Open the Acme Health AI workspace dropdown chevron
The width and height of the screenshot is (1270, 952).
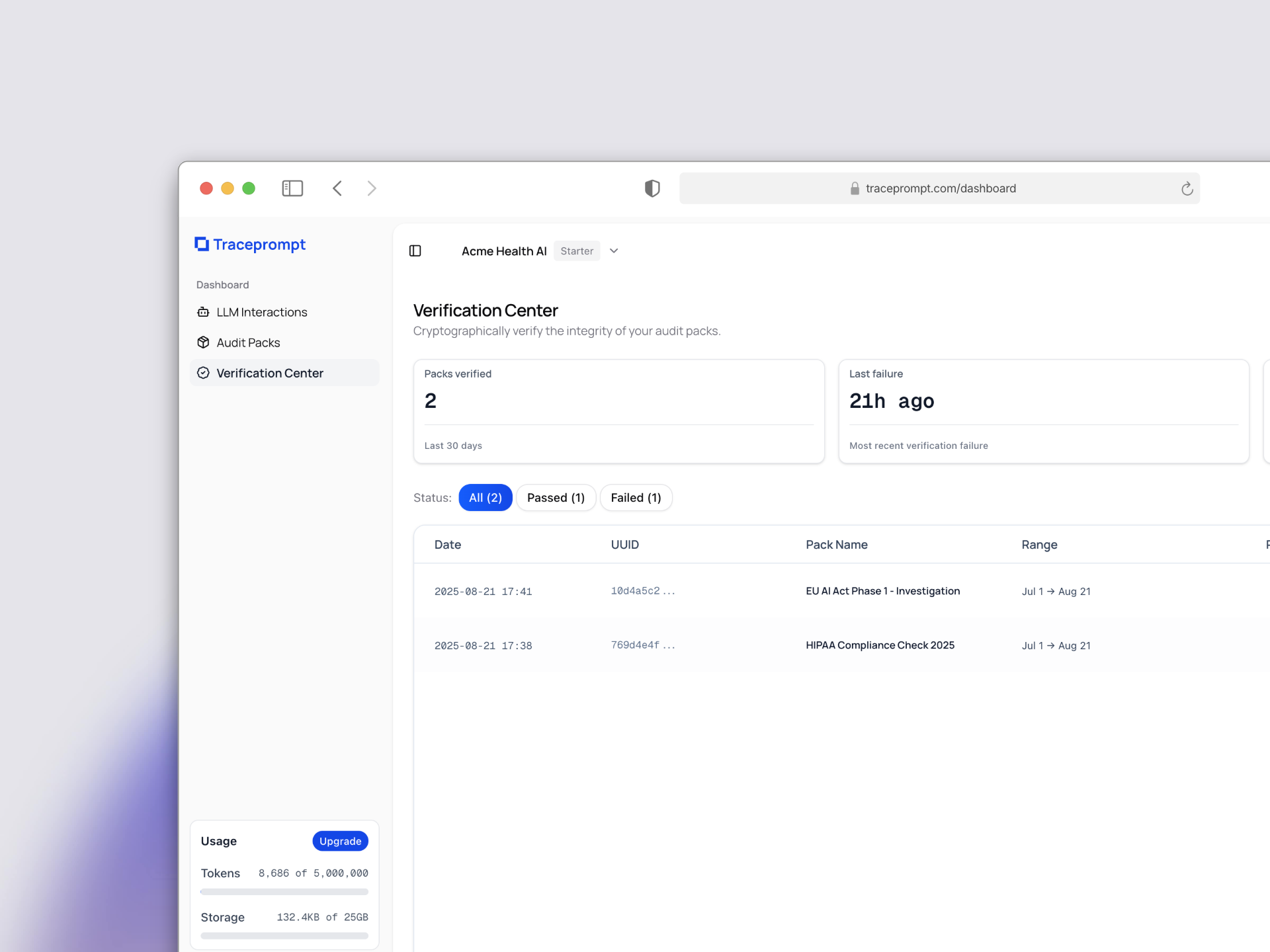point(614,251)
